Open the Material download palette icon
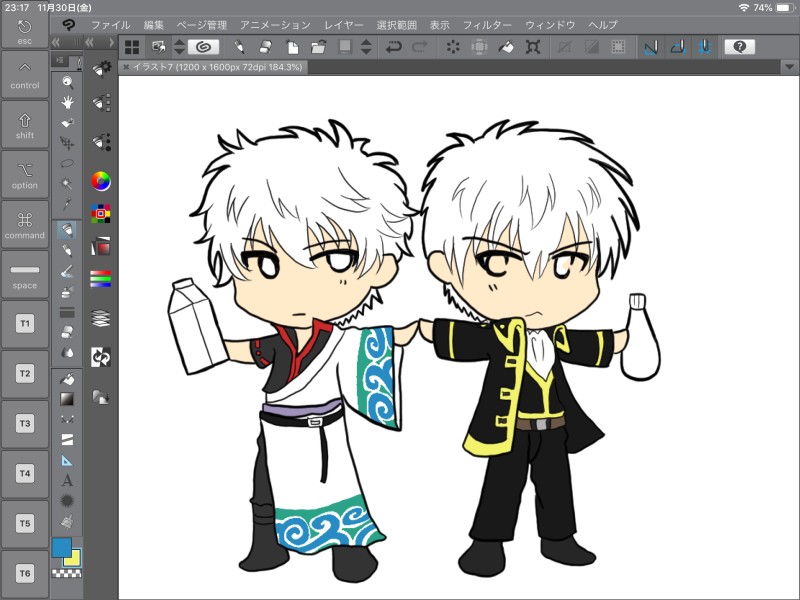The height and width of the screenshot is (600, 800). [x=101, y=396]
